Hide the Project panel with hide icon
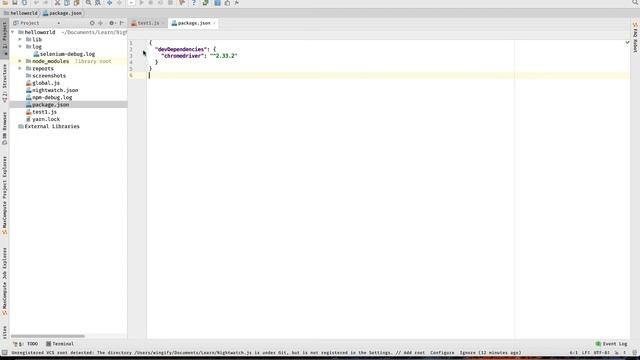640x360 pixels. [x=122, y=23]
